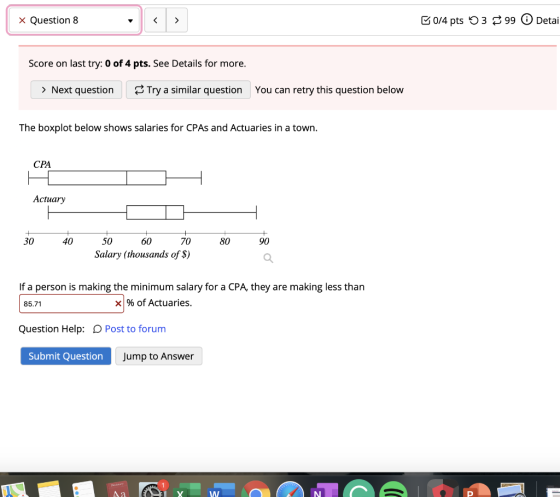Viewport: 560px width, 497px height.
Task: Click Try a similar question button
Action: point(188,90)
